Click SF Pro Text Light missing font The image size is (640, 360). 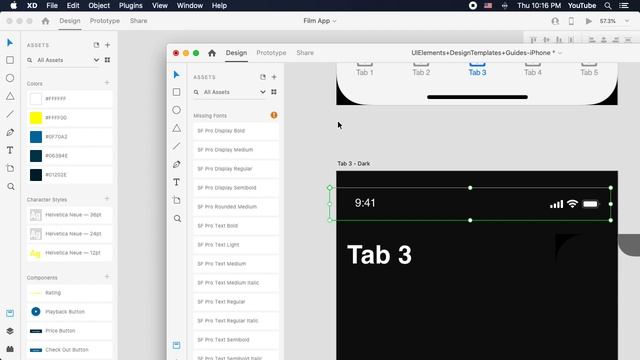tap(236, 244)
